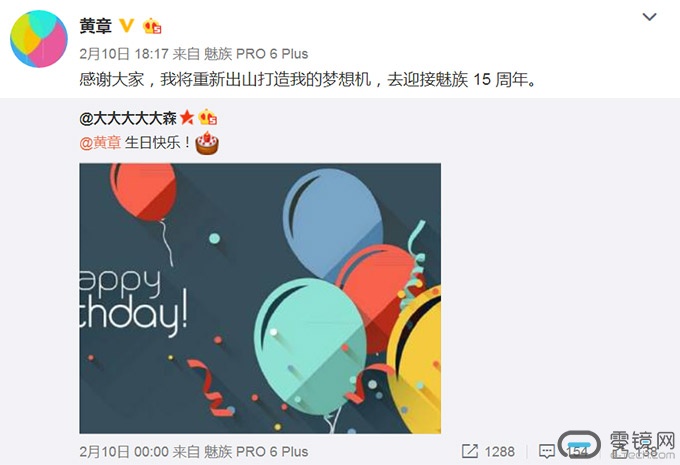Open the 2月10日 18:17 timestamp link
The image size is (680, 465).
click(124, 54)
